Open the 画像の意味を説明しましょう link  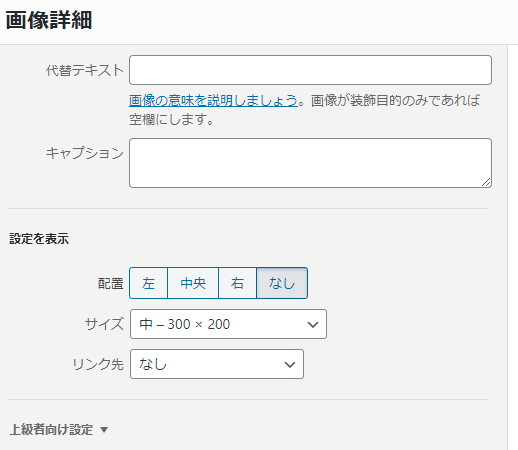213,100
